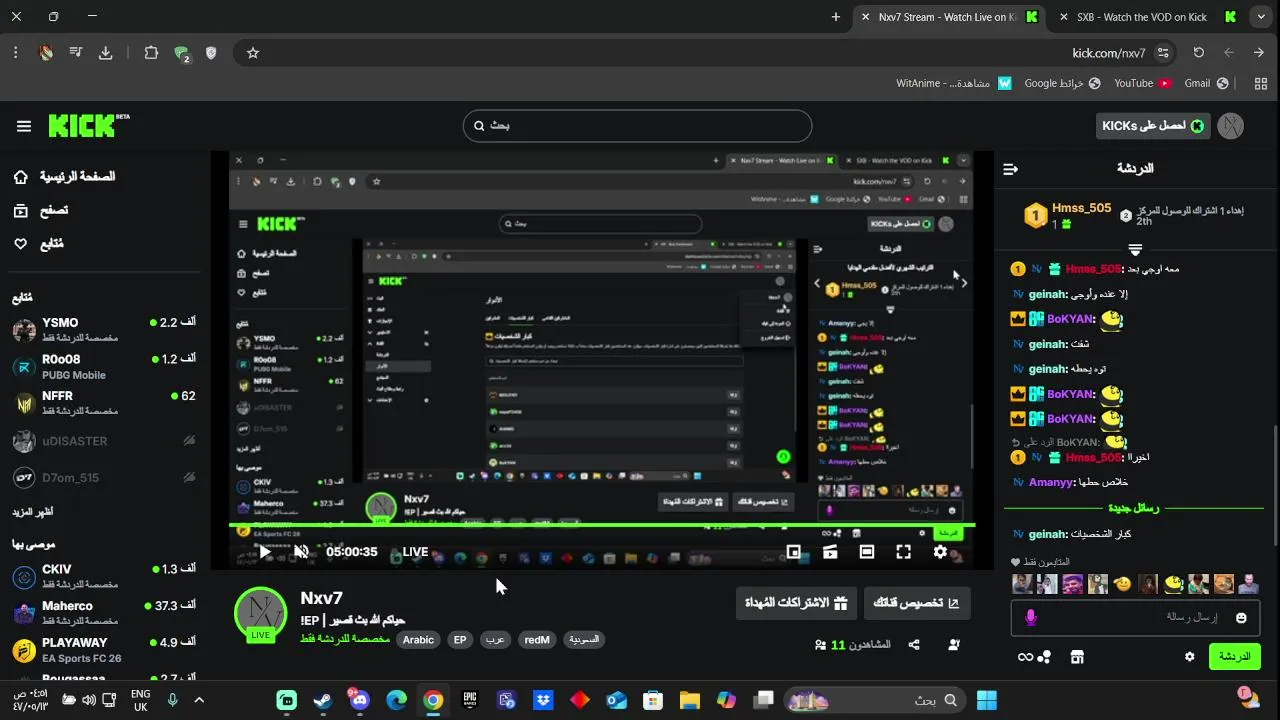
Task: Click the Kick search field
Action: click(x=637, y=126)
